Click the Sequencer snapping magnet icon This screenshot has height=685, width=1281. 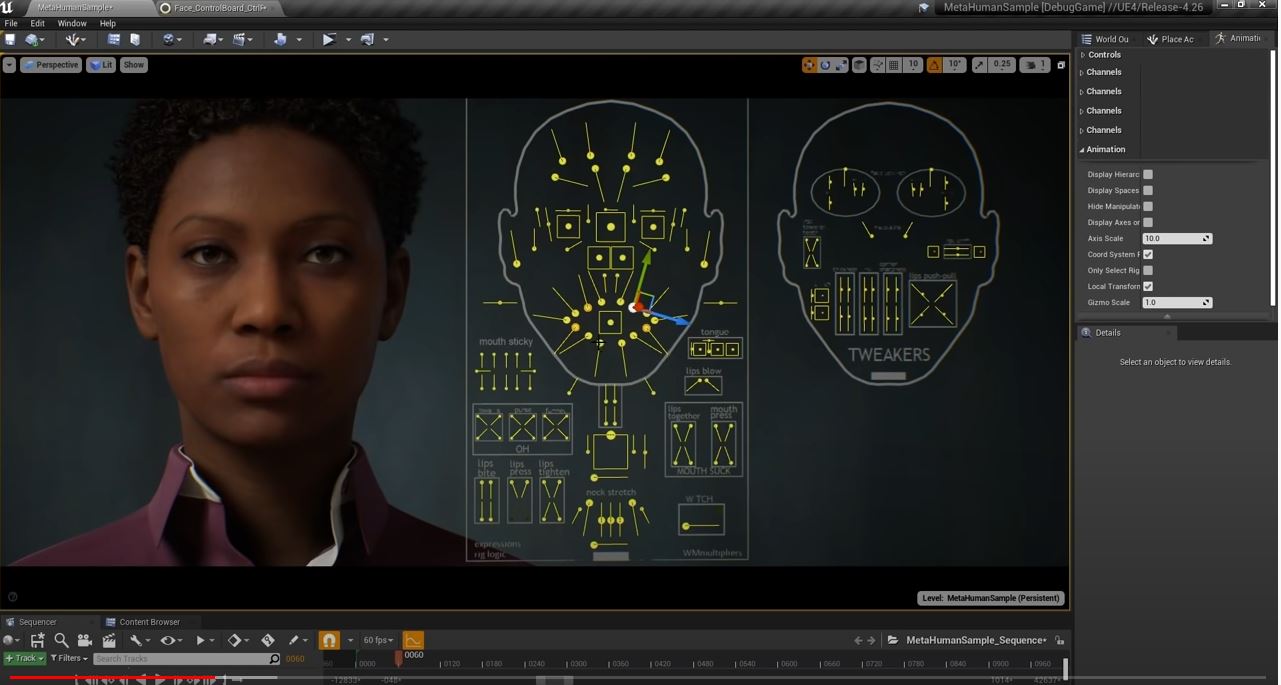[x=329, y=640]
